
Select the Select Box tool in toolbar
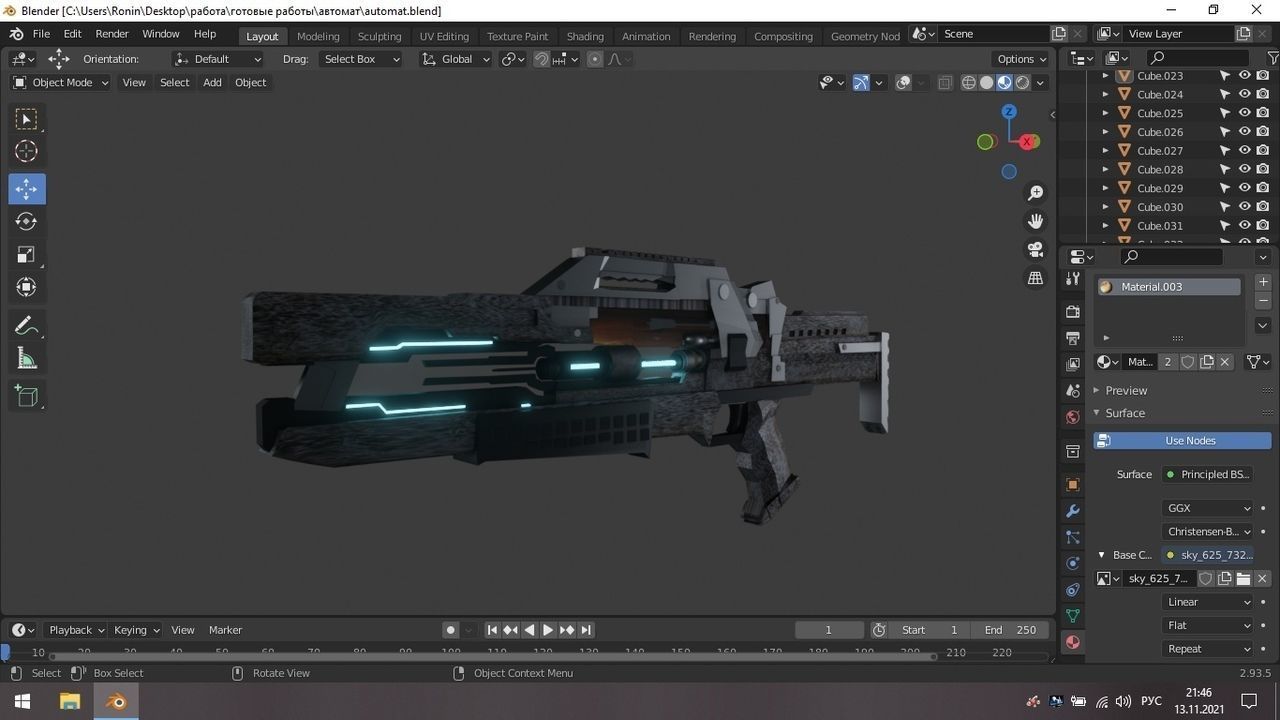(x=27, y=120)
